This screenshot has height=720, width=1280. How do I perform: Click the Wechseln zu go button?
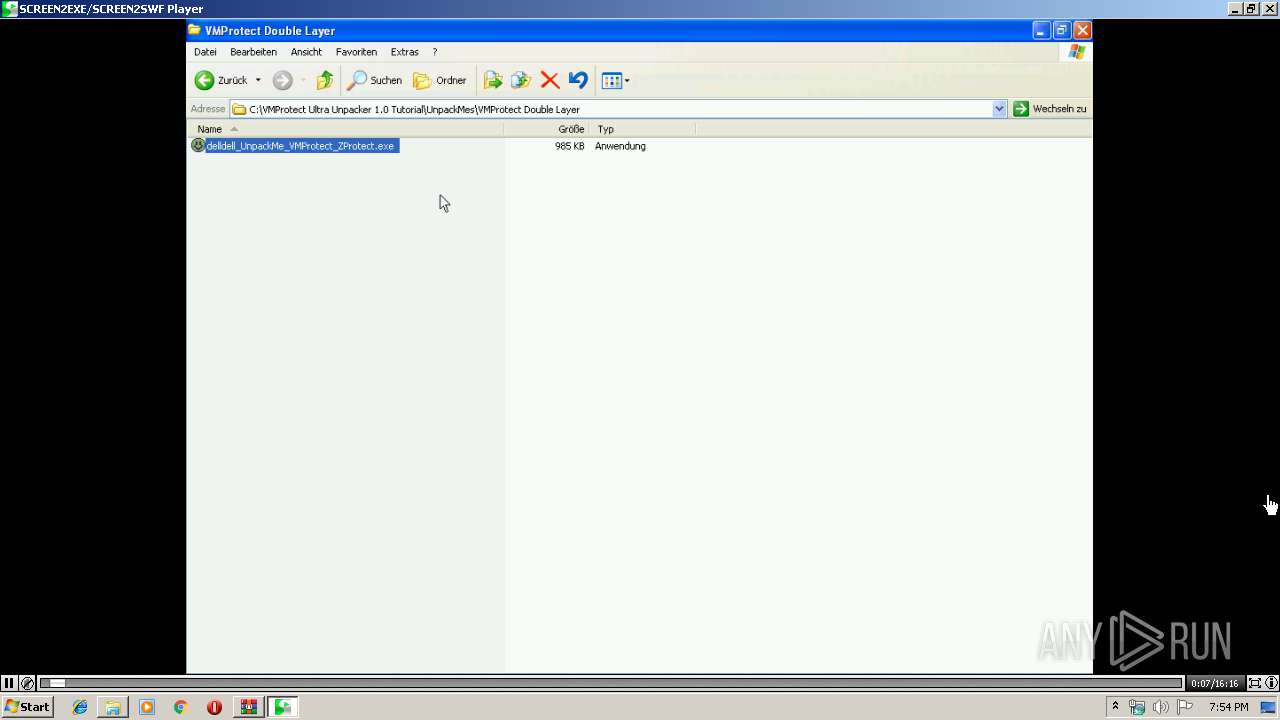click(1049, 109)
